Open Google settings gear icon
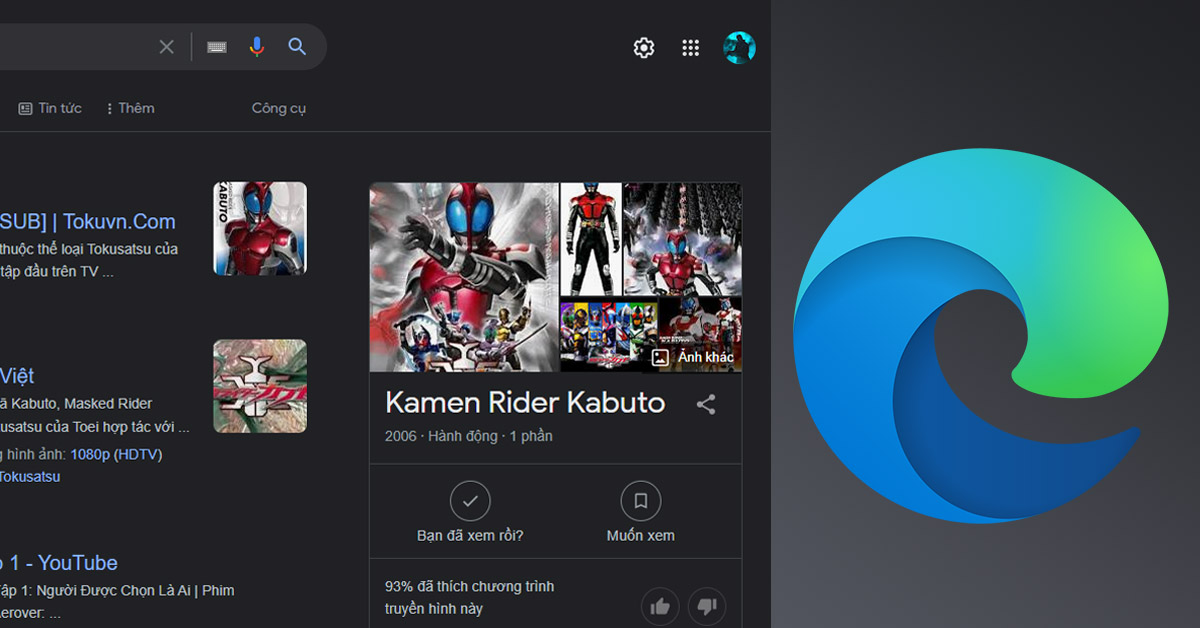Viewport: 1200px width, 628px height. [x=644, y=47]
